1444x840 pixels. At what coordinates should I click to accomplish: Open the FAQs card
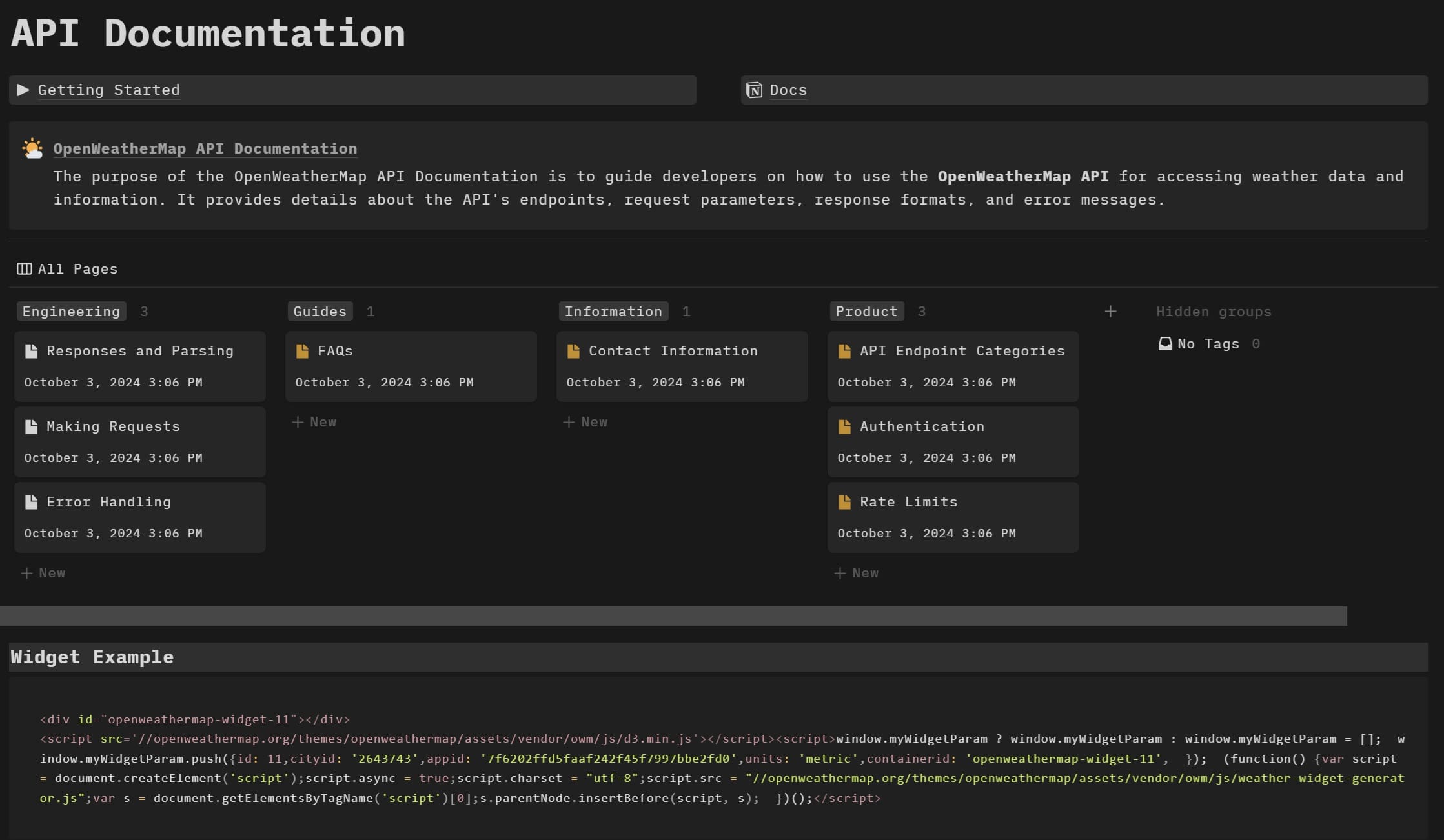click(411, 366)
